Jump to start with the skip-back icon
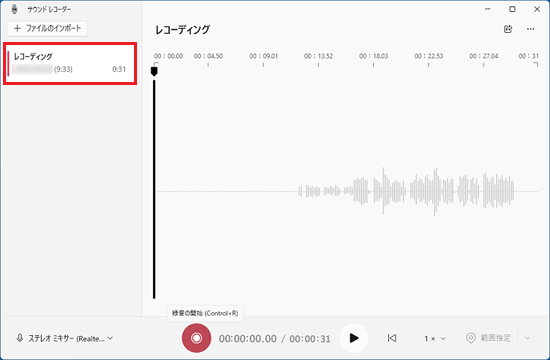The width and height of the screenshot is (550, 360). (392, 338)
